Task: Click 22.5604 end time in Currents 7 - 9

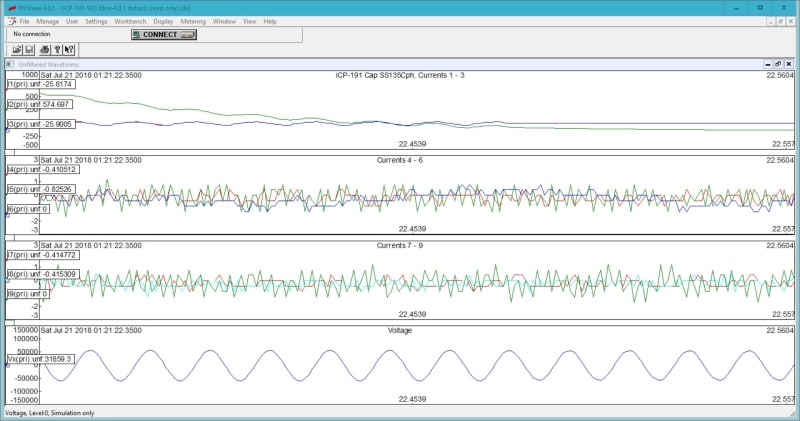Action: tap(780, 245)
